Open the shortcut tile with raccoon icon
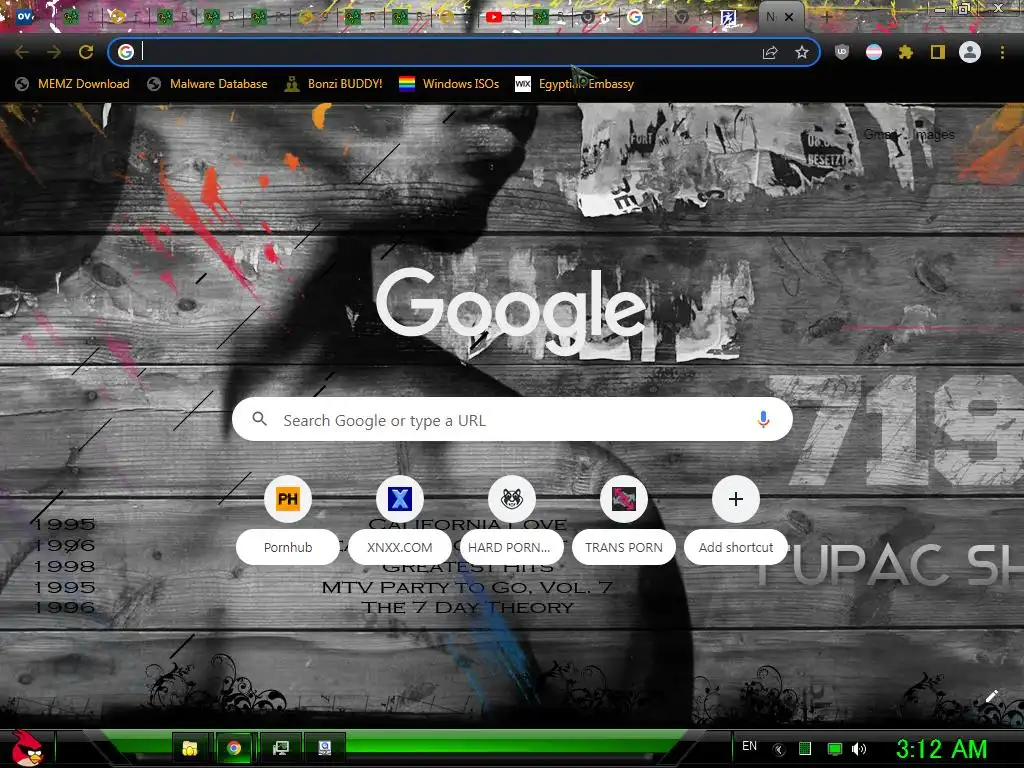The image size is (1024, 768). (x=512, y=520)
